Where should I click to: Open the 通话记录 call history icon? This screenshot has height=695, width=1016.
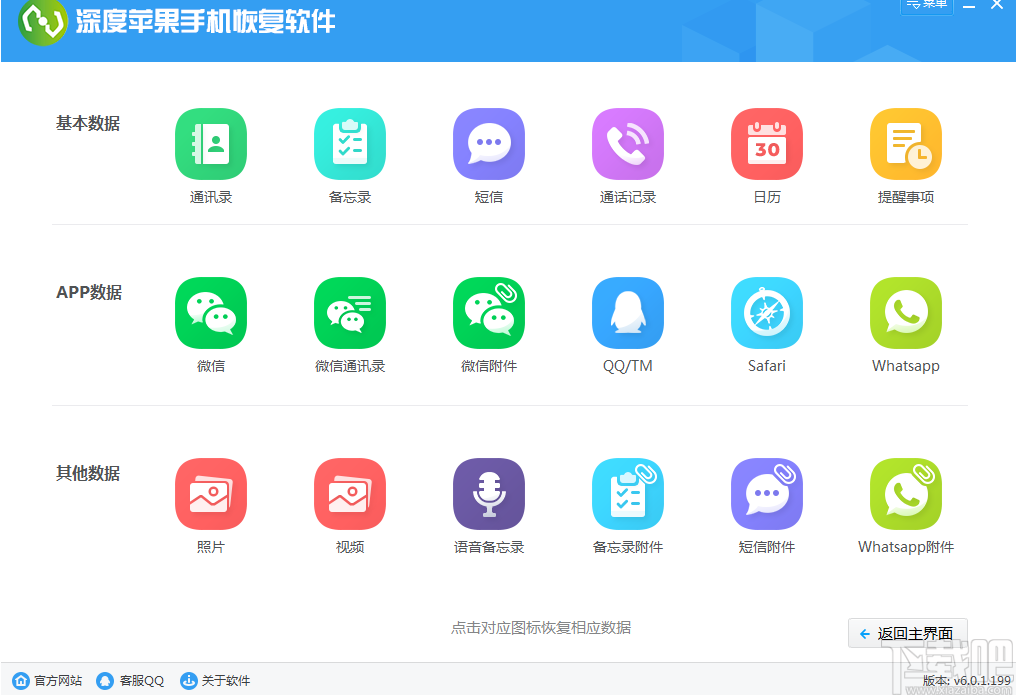(x=628, y=144)
